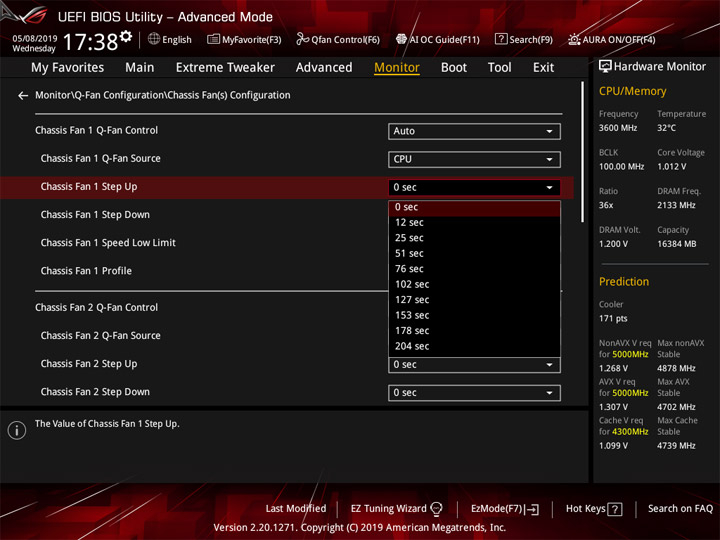Open the Tool tab

click(x=499, y=68)
